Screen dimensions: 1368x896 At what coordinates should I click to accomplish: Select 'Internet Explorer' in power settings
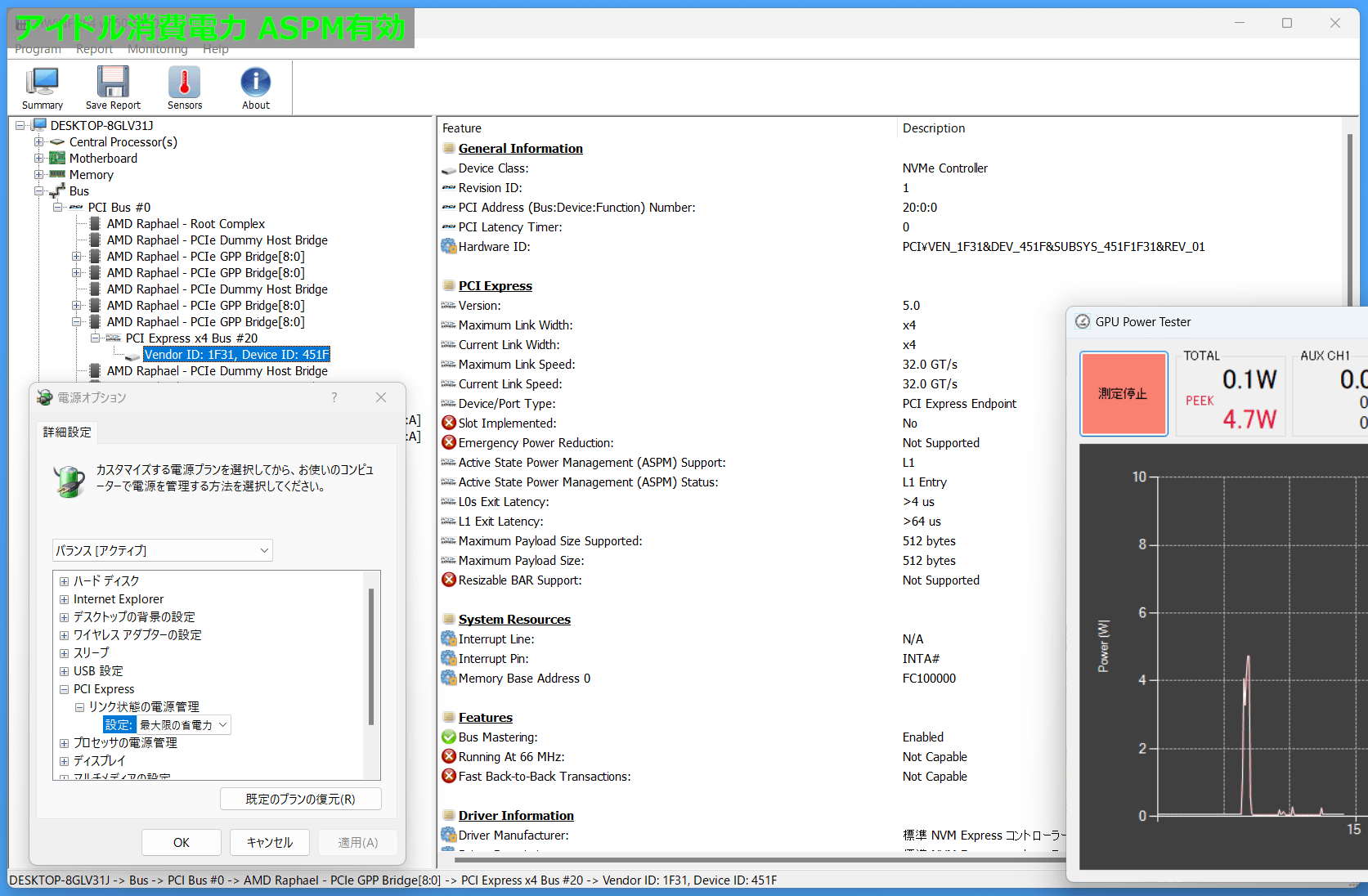[x=119, y=599]
